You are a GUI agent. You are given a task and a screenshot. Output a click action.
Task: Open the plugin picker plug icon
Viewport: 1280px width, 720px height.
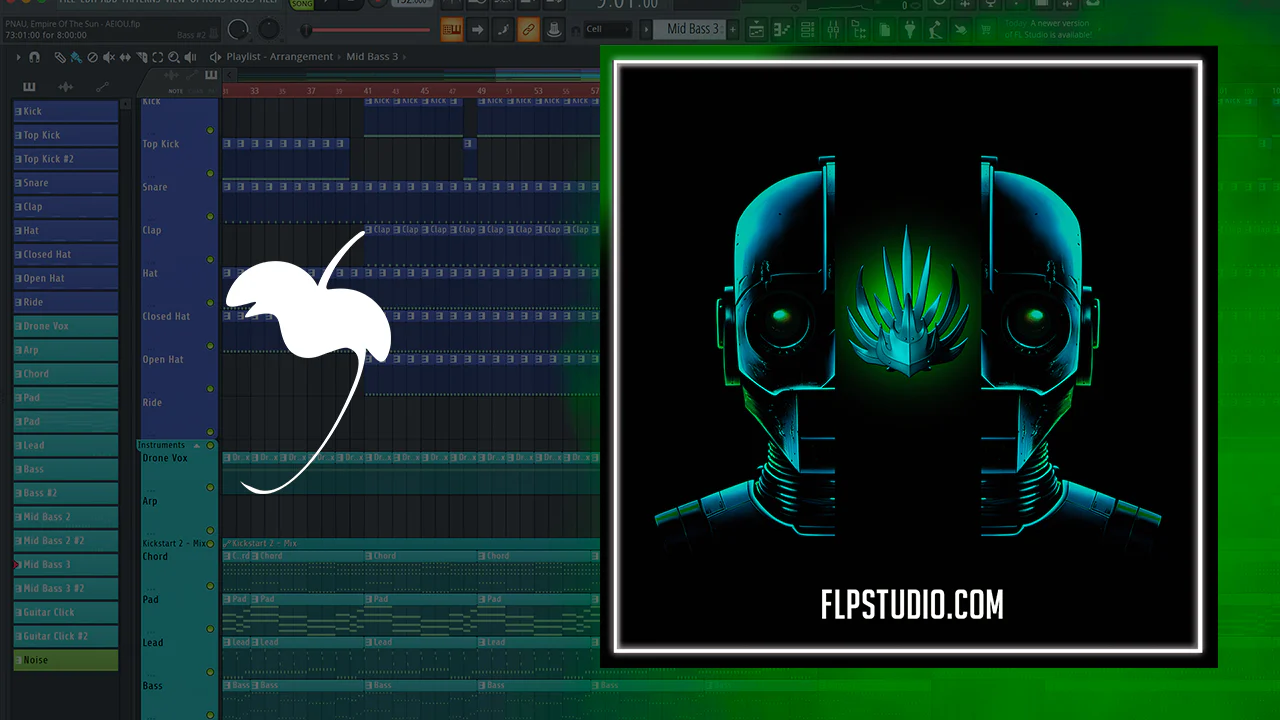[910, 30]
